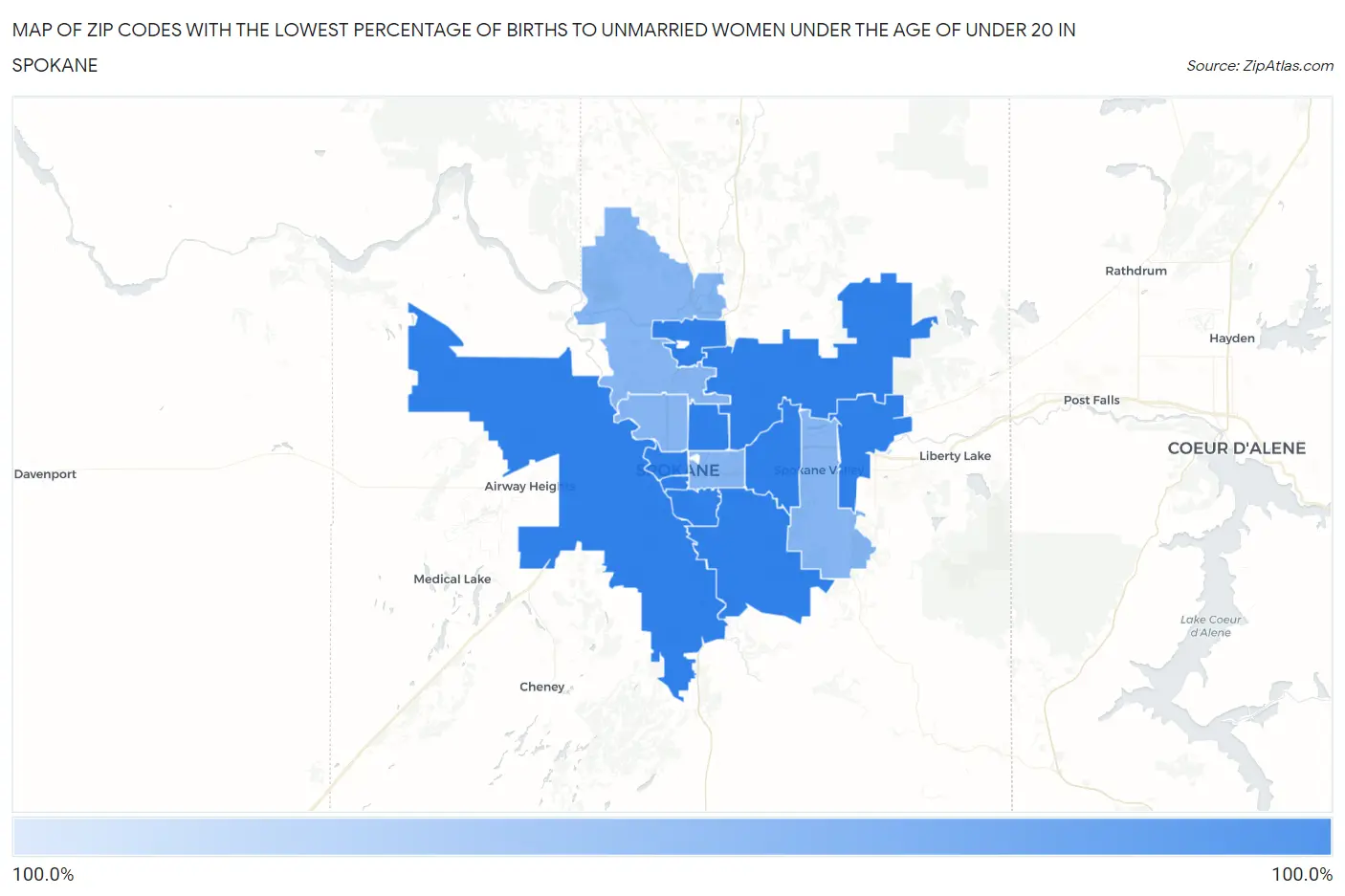Image resolution: width=1345 pixels, height=896 pixels.
Task: Click the Post Falls label
Action: click(1091, 401)
